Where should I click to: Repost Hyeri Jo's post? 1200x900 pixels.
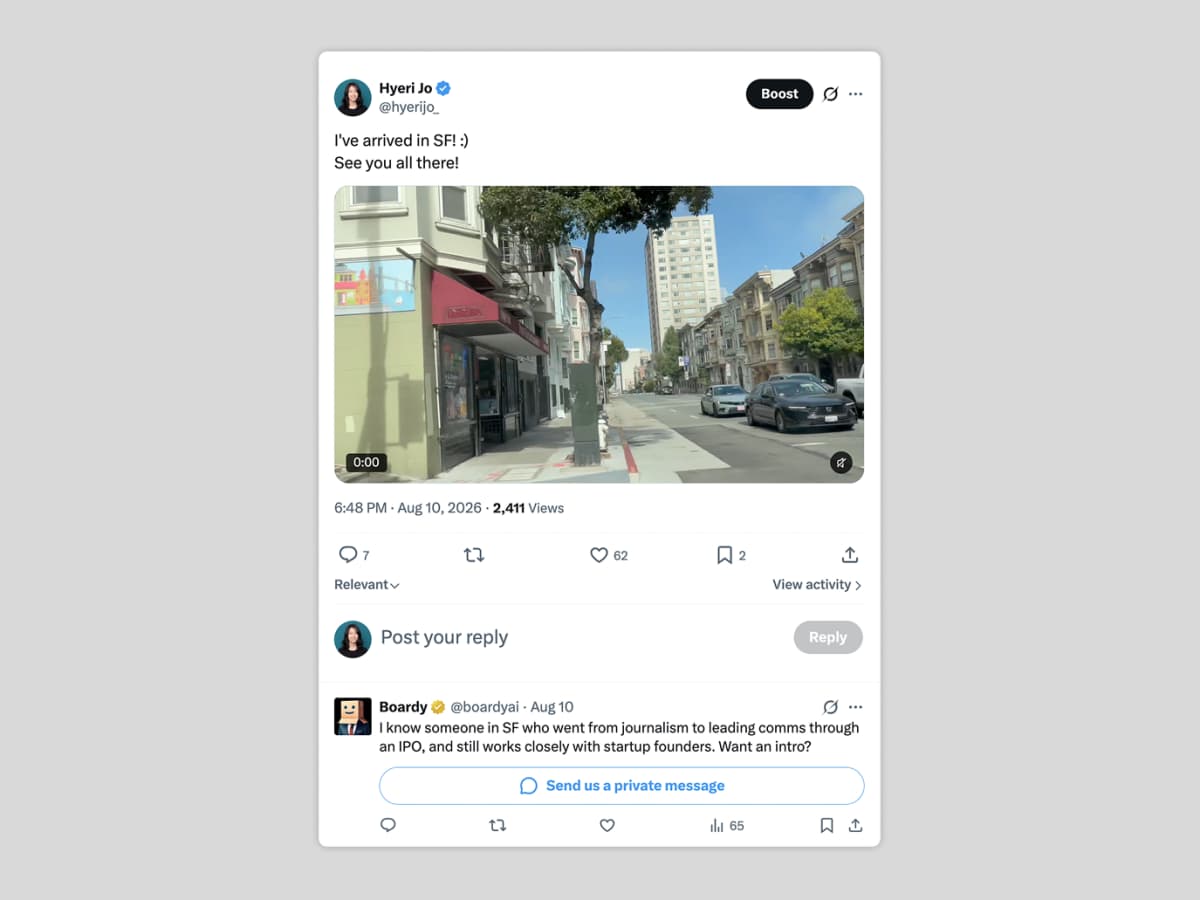474,555
